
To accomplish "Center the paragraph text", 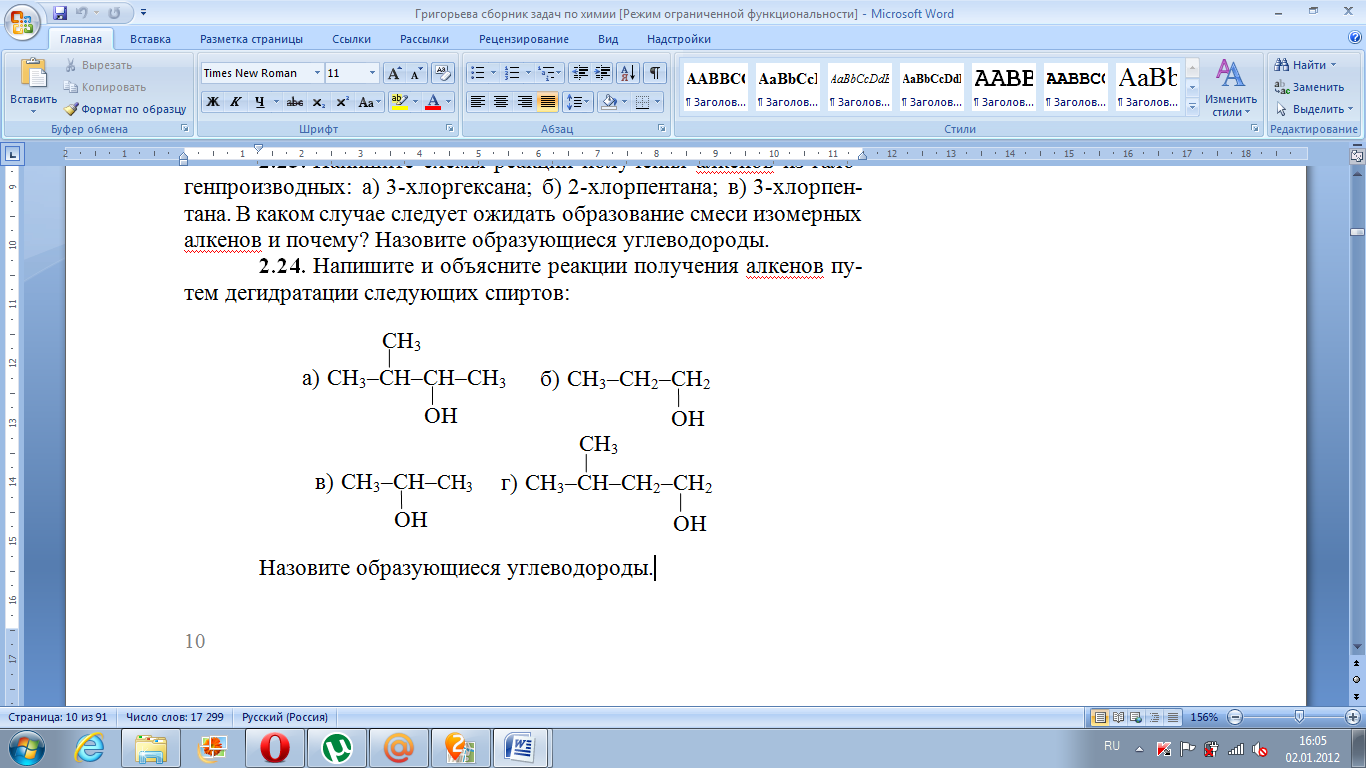I will coord(501,102).
